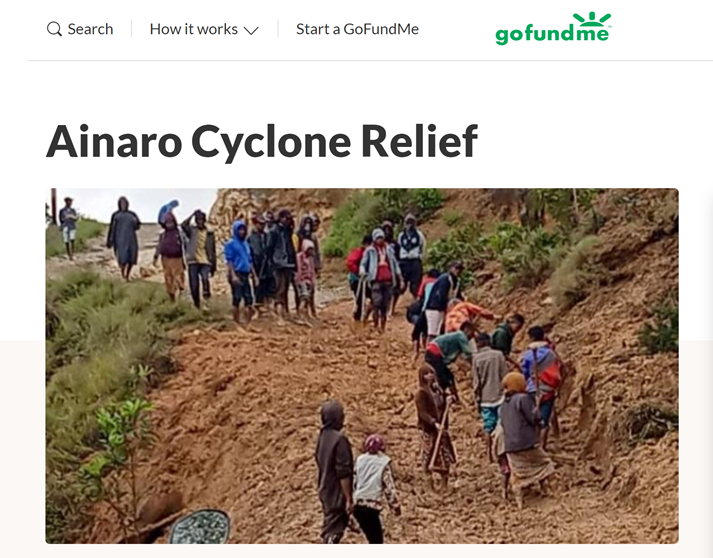Expand the chevron beside How it works
This screenshot has width=713, height=558.
pos(251,30)
